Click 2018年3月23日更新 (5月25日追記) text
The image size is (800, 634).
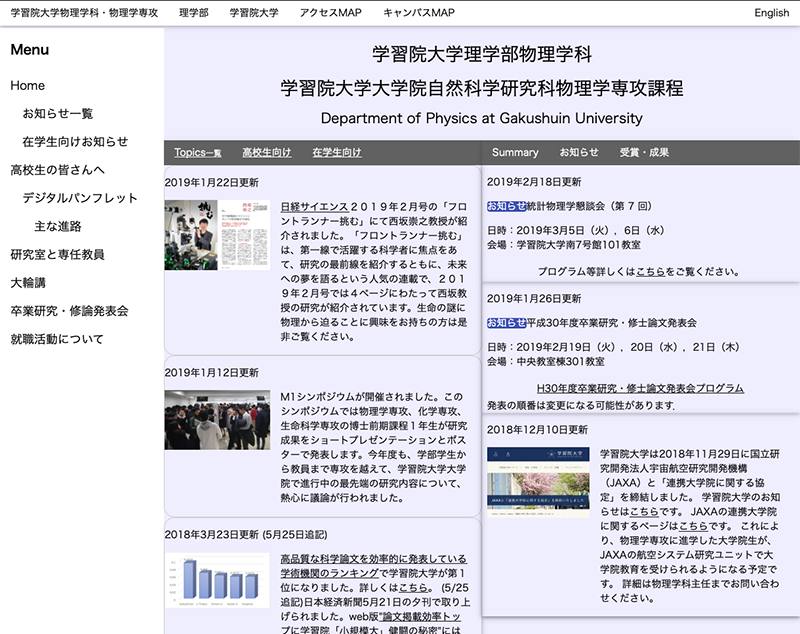coord(246,535)
